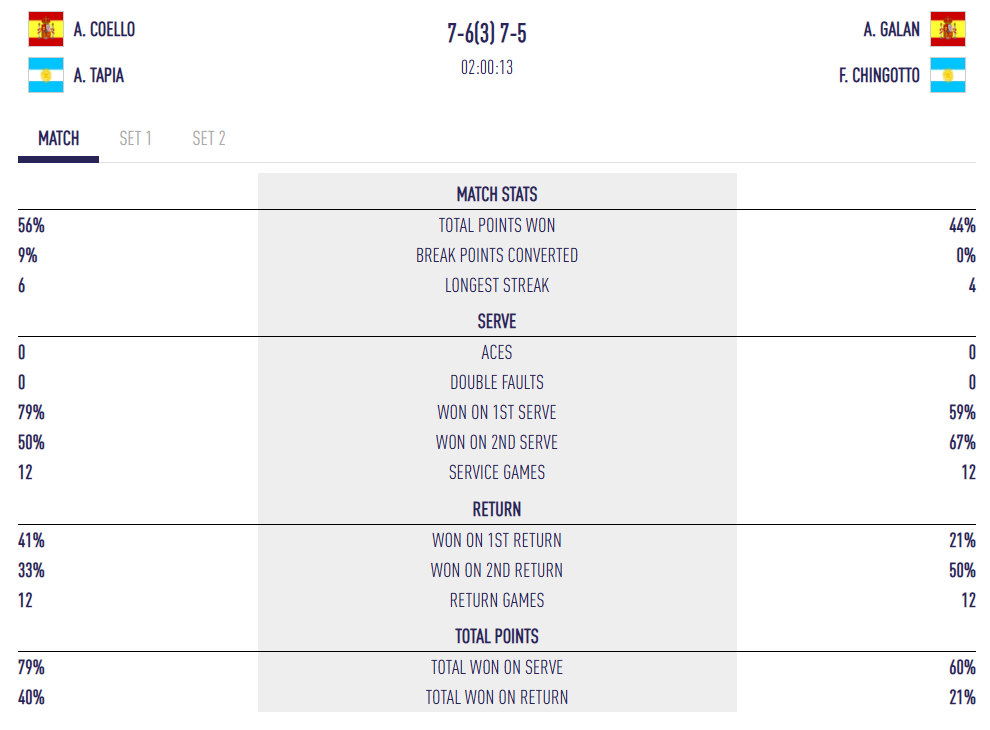This screenshot has width=990, height=730.
Task: Click the Argentina flag beside A. Tapia
Action: [45, 75]
